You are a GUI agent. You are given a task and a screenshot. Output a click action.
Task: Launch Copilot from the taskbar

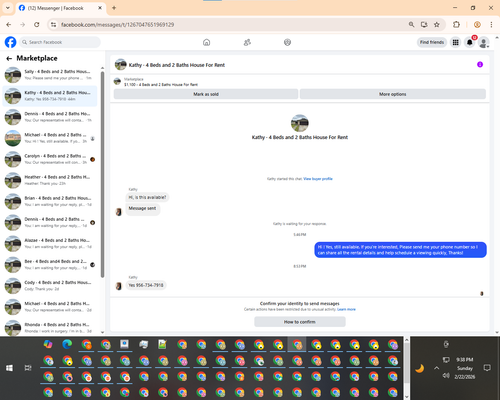pos(48,344)
